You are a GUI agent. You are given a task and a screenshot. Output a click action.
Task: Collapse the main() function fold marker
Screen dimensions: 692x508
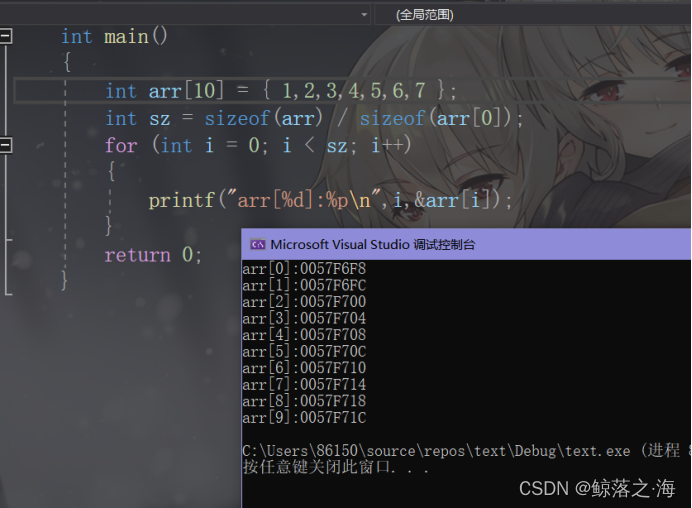click(x=6, y=36)
